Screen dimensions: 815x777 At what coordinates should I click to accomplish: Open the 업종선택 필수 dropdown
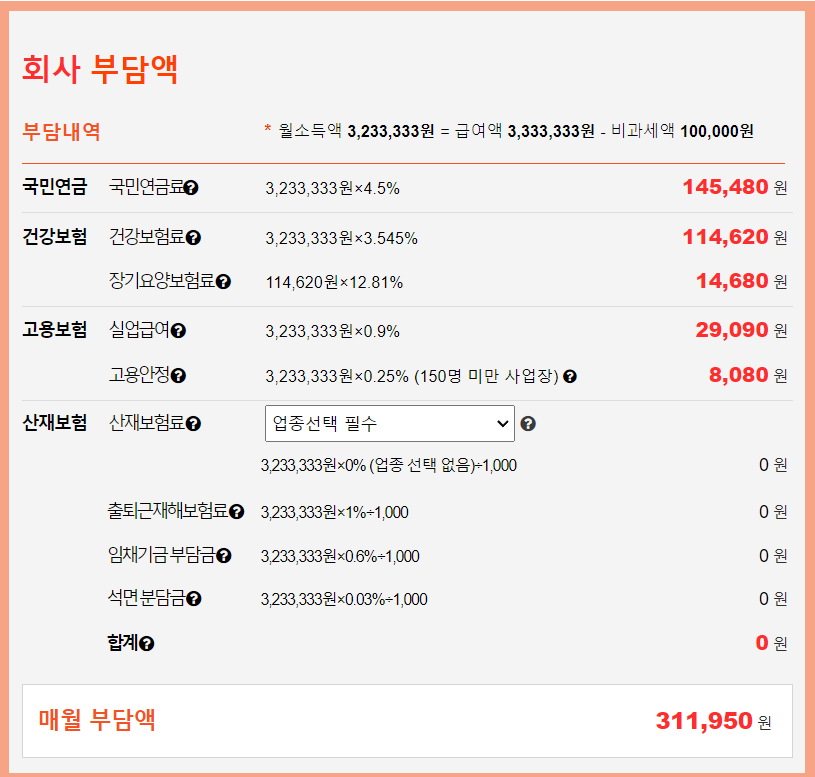tap(390, 423)
